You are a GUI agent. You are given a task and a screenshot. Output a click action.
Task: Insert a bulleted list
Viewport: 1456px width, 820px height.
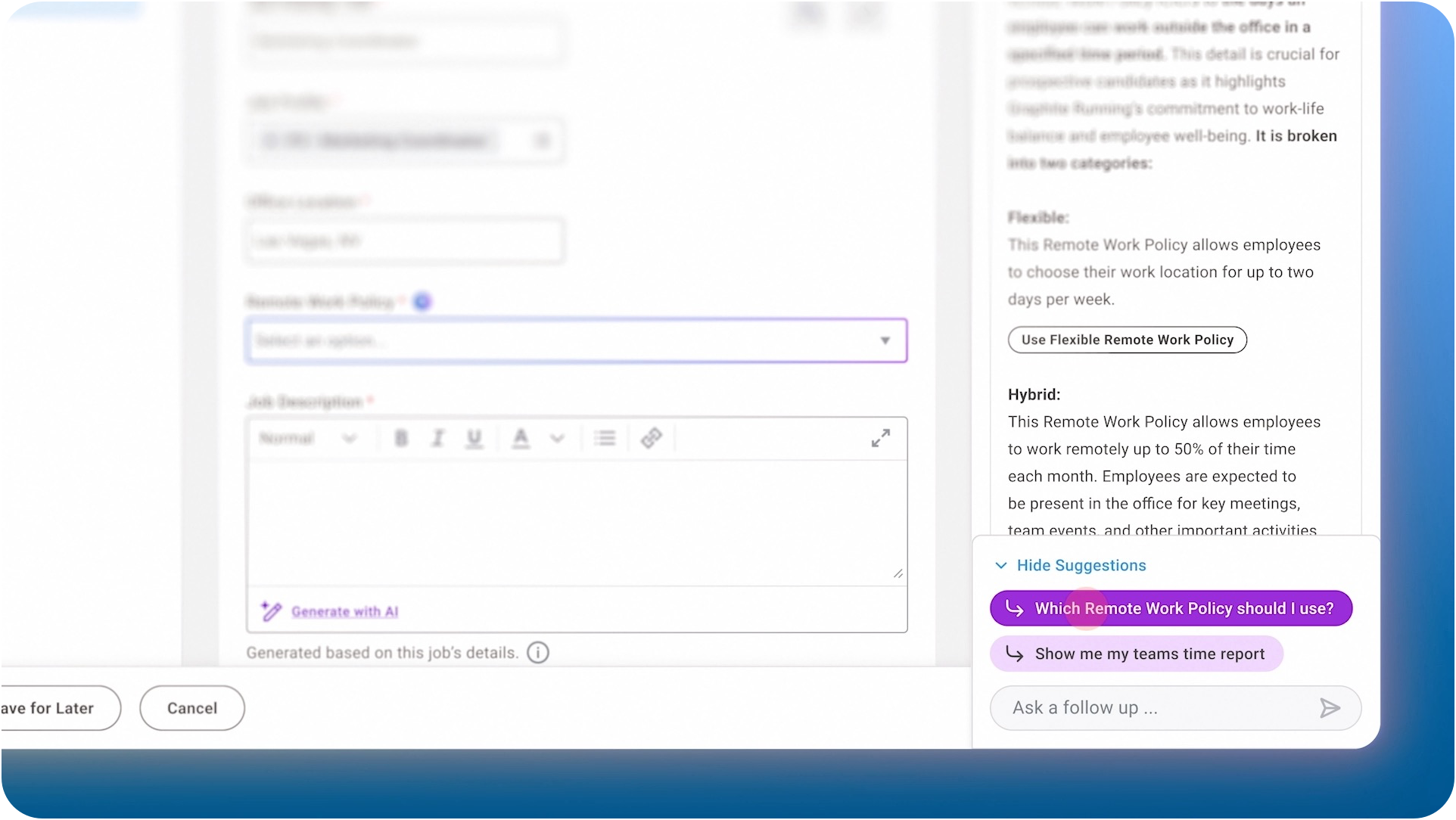(x=605, y=438)
